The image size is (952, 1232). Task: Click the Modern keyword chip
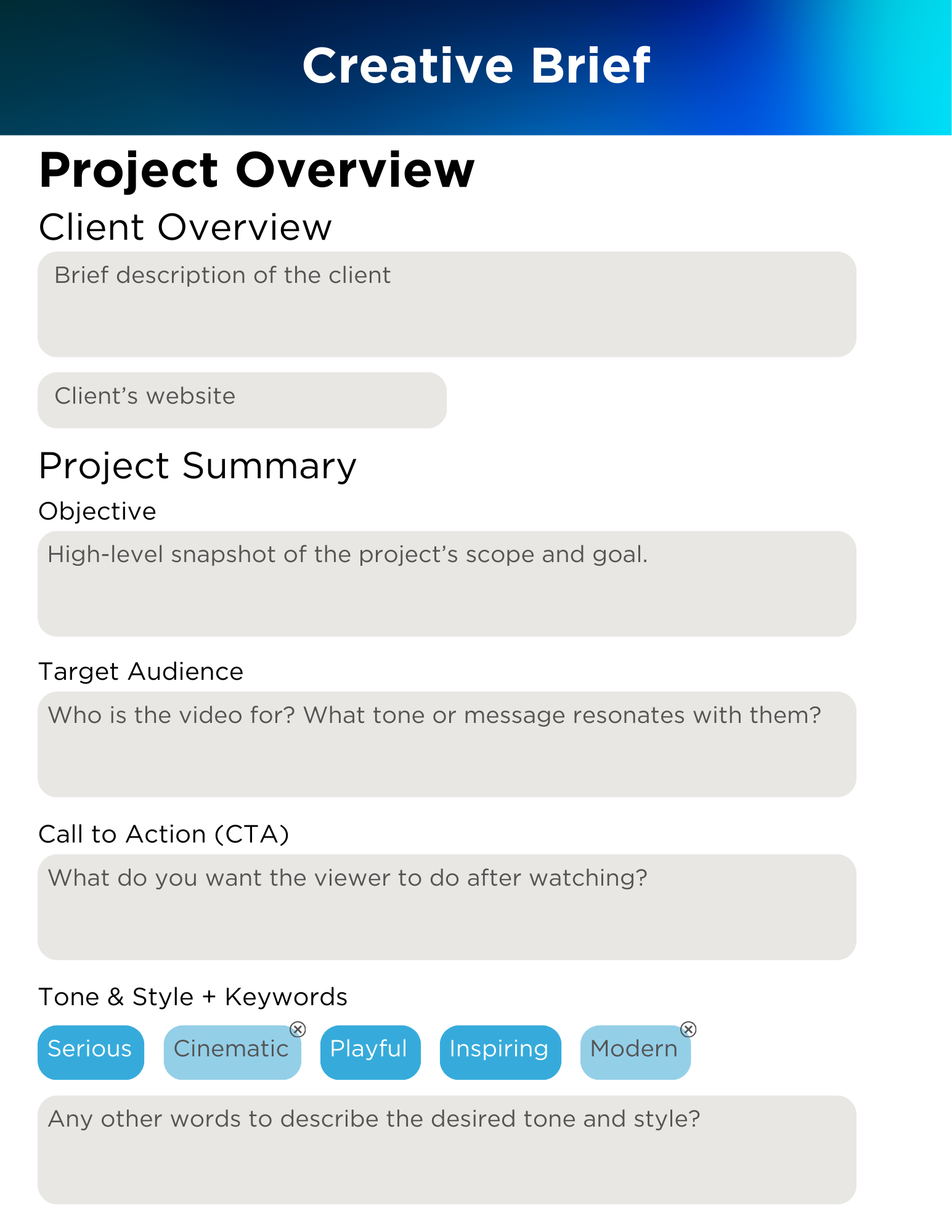[635, 1052]
